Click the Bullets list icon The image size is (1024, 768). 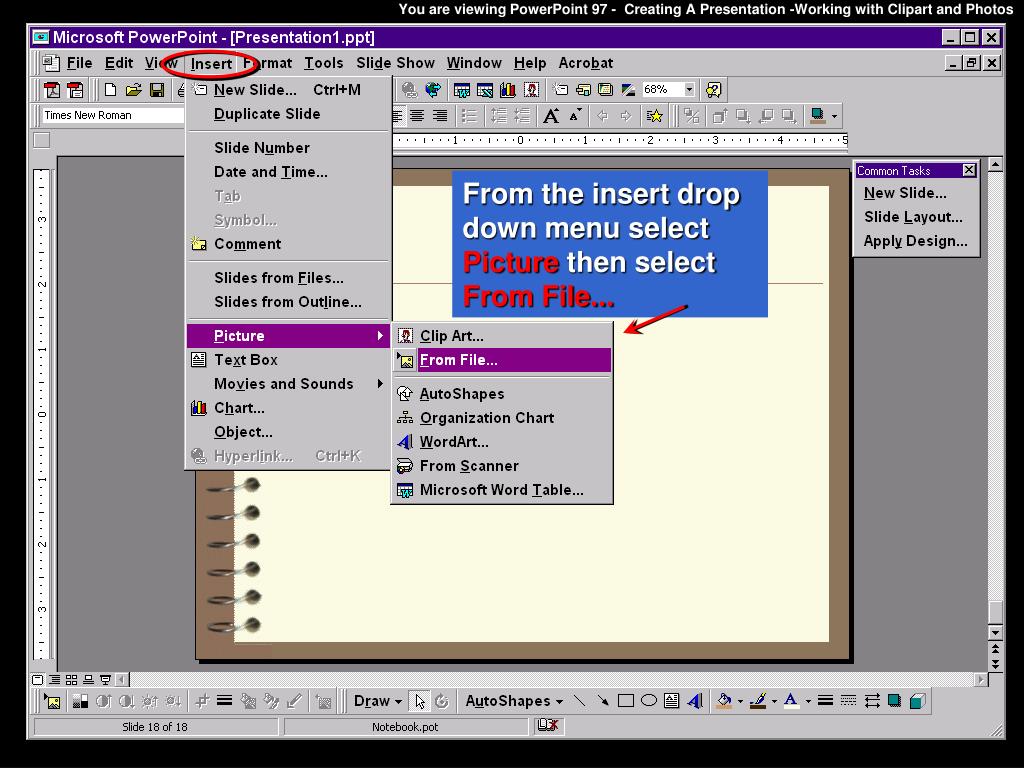[x=469, y=116]
